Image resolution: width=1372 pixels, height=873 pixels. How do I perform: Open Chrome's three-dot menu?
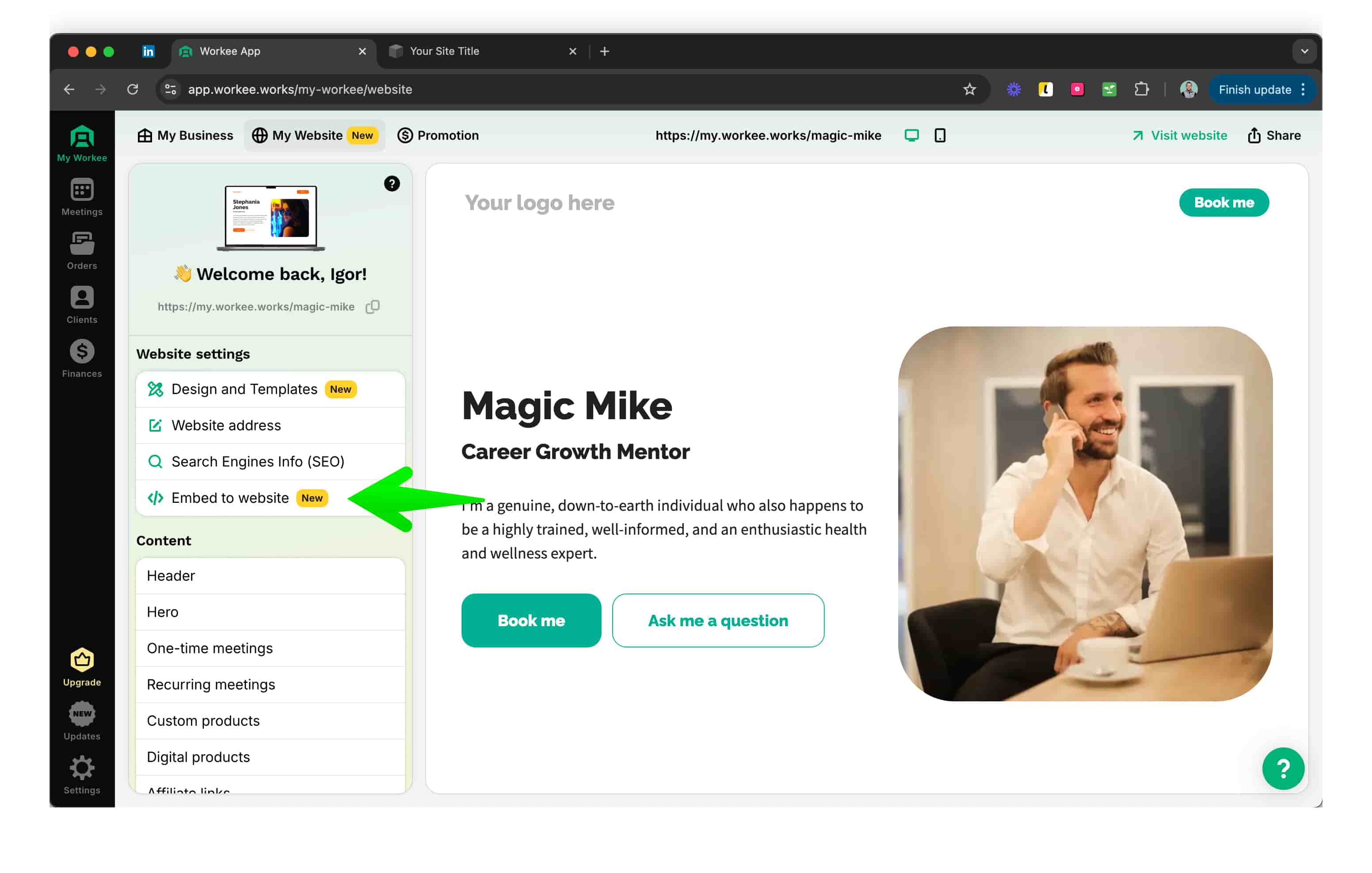(1303, 89)
